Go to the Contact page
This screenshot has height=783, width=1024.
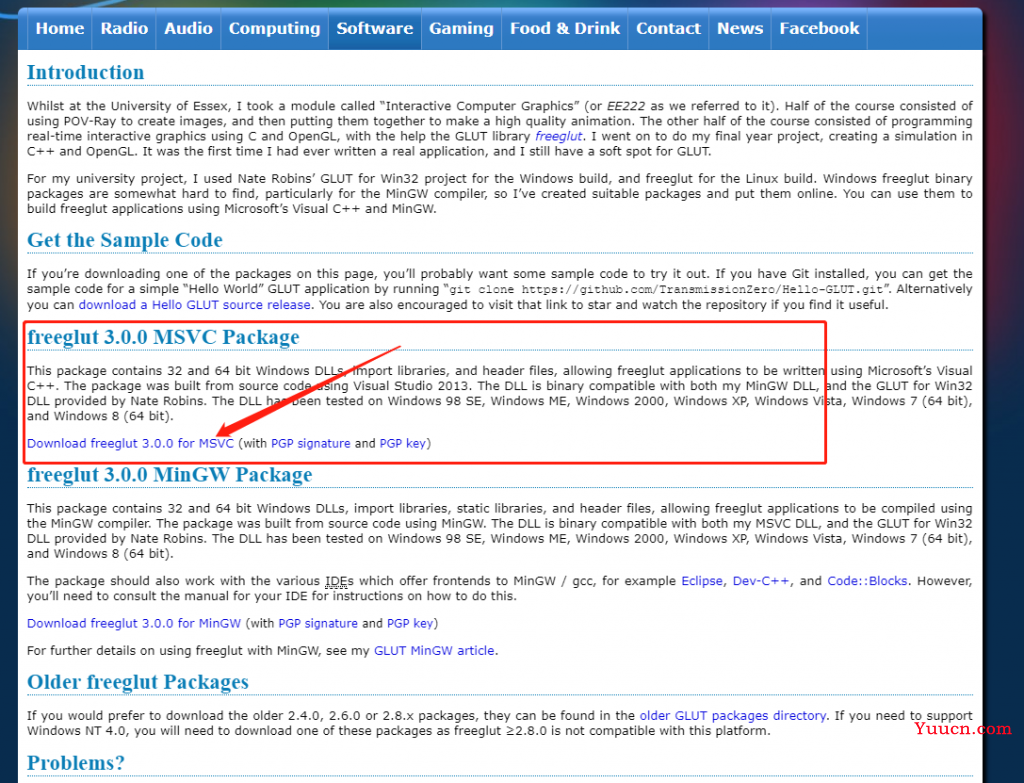668,29
